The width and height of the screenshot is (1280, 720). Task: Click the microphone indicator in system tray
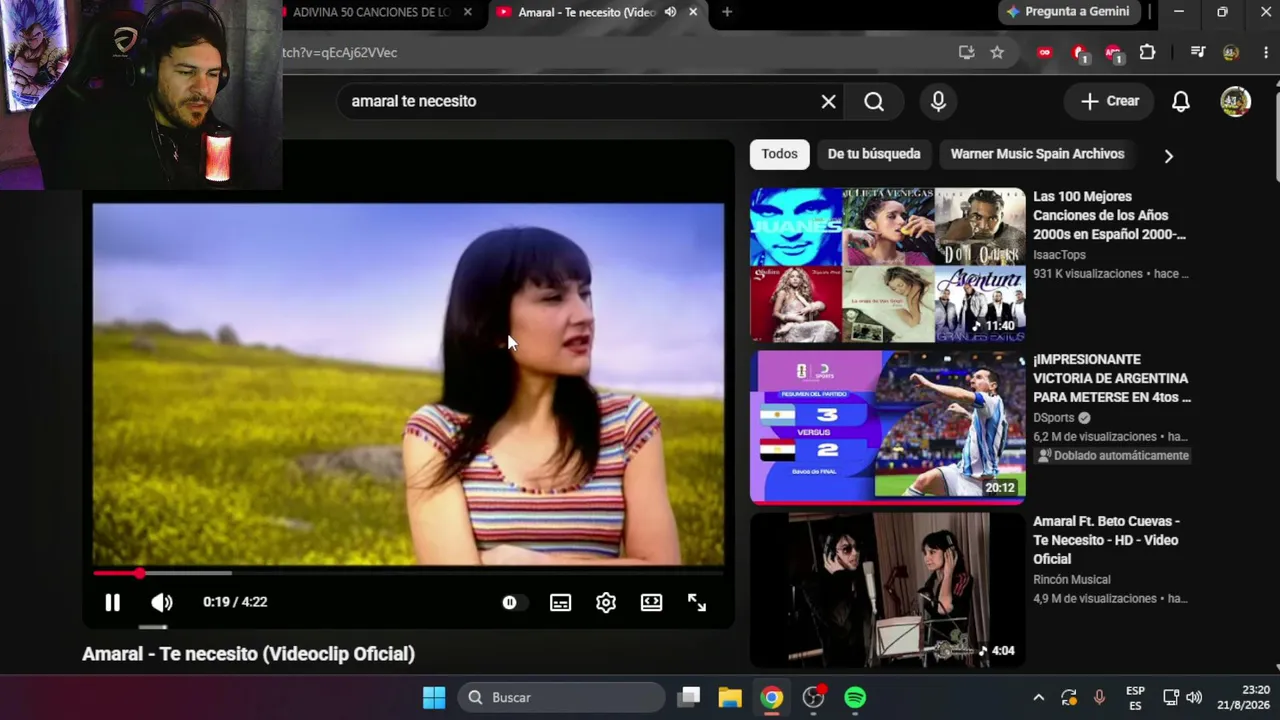click(x=1099, y=697)
